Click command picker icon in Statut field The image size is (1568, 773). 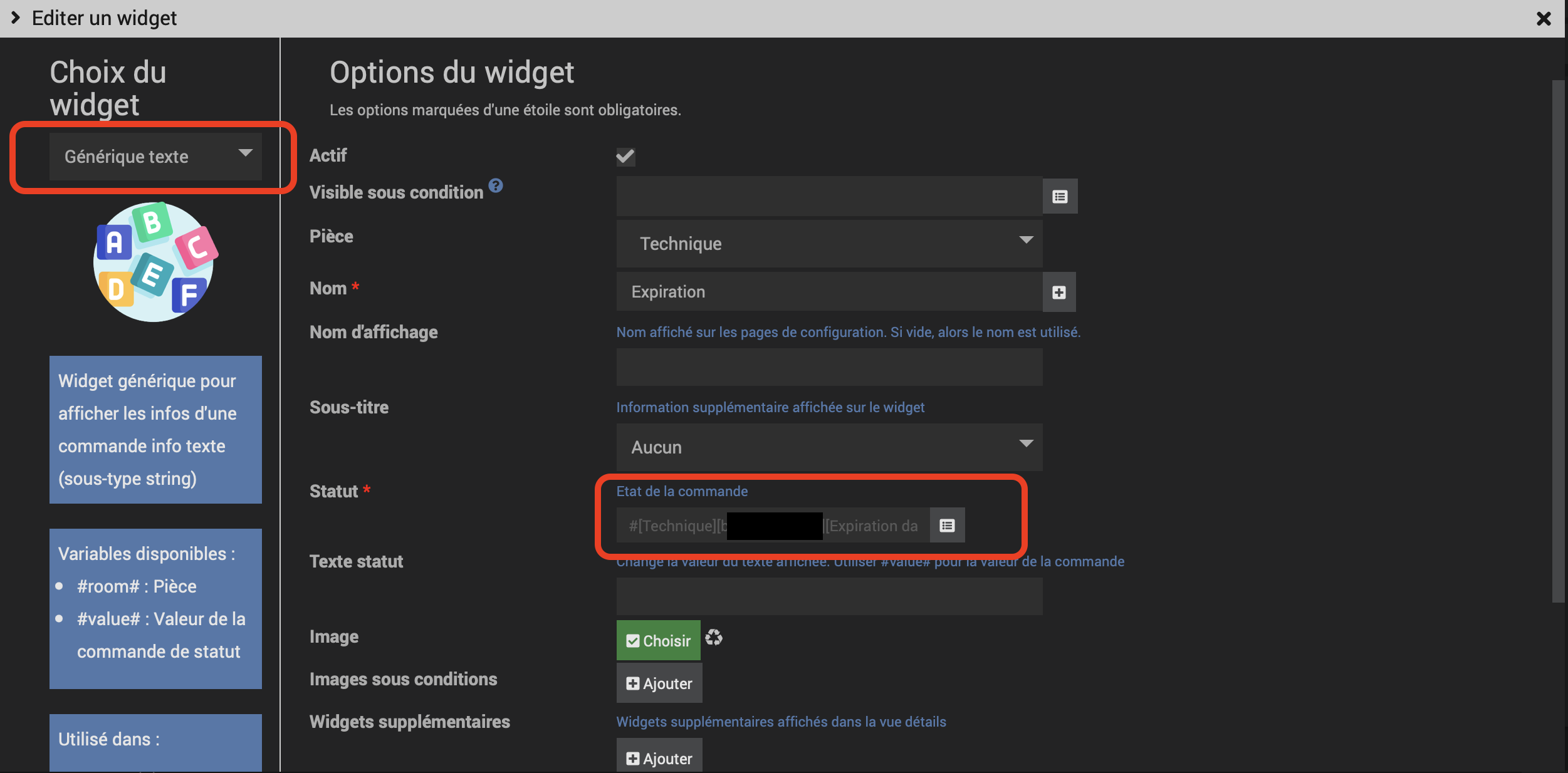(947, 526)
